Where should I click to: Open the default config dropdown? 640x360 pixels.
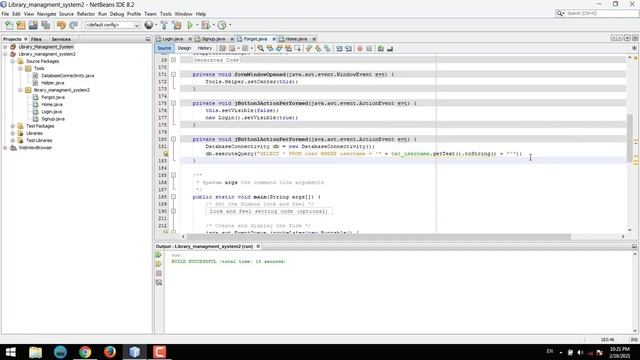pyautogui.click(x=113, y=25)
